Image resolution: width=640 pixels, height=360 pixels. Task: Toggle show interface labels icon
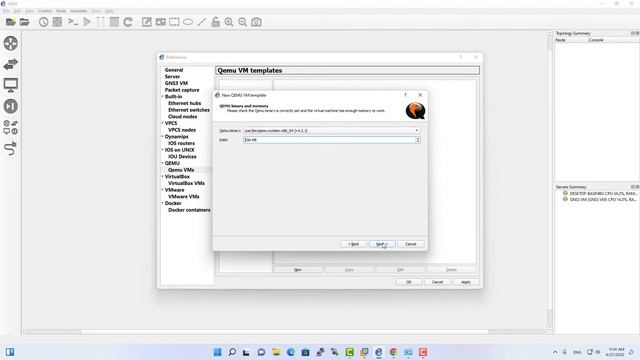58,22
